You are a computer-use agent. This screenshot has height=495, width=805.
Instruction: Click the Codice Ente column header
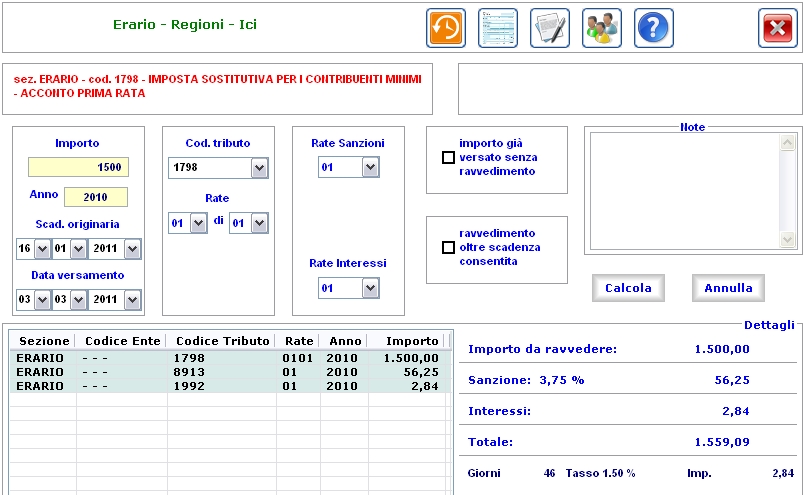coord(122,341)
